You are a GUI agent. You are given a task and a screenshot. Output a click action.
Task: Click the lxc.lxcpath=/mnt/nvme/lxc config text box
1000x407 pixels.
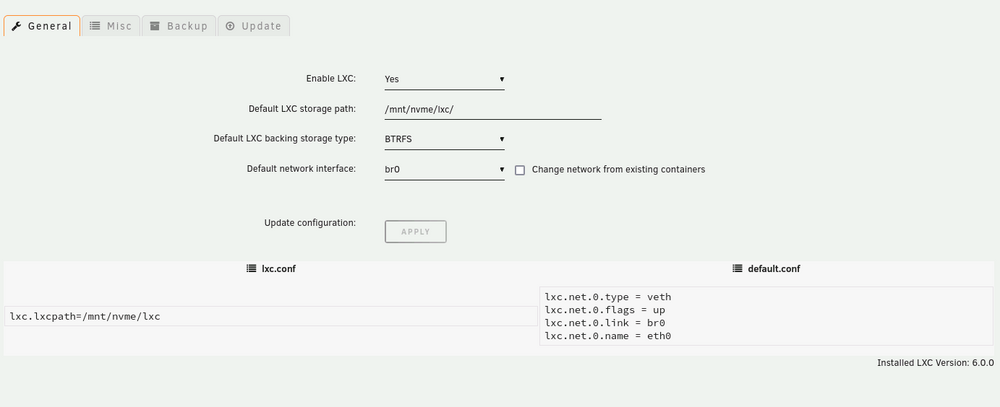[270, 316]
